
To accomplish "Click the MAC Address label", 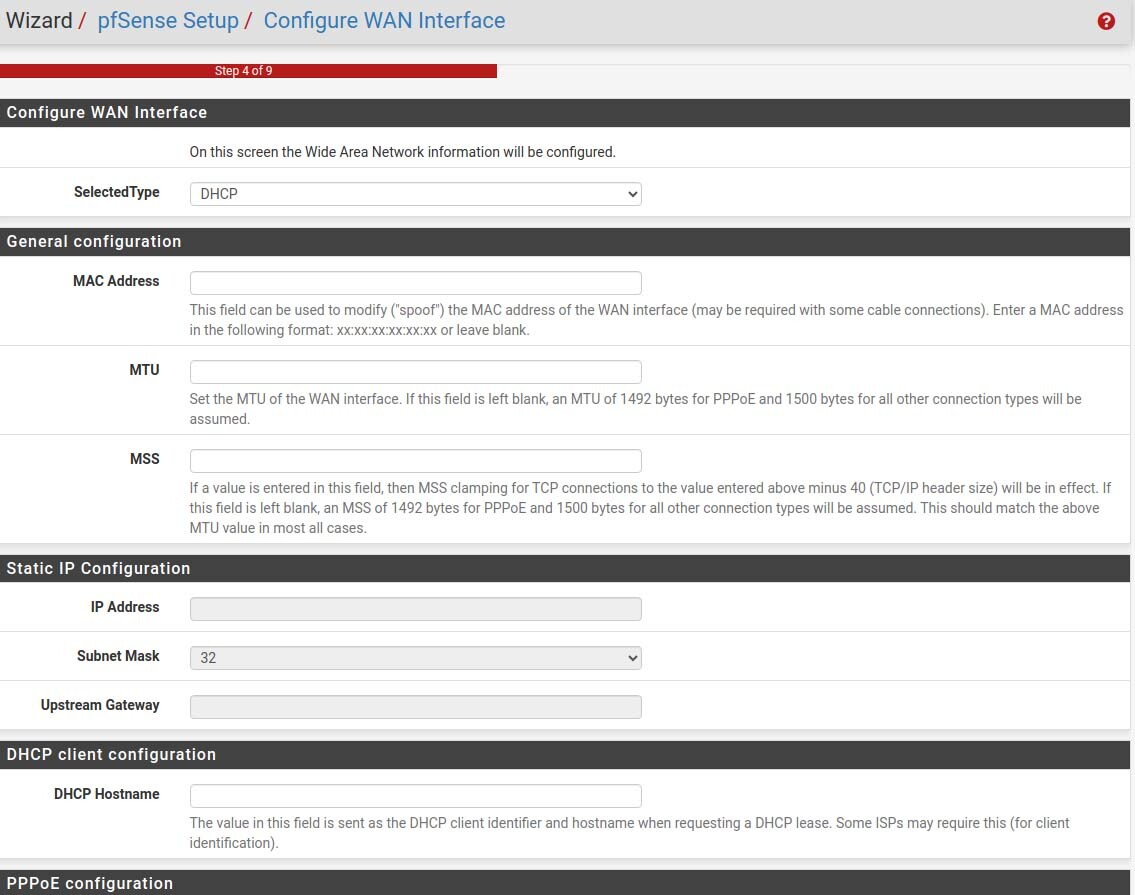I will [x=116, y=281].
